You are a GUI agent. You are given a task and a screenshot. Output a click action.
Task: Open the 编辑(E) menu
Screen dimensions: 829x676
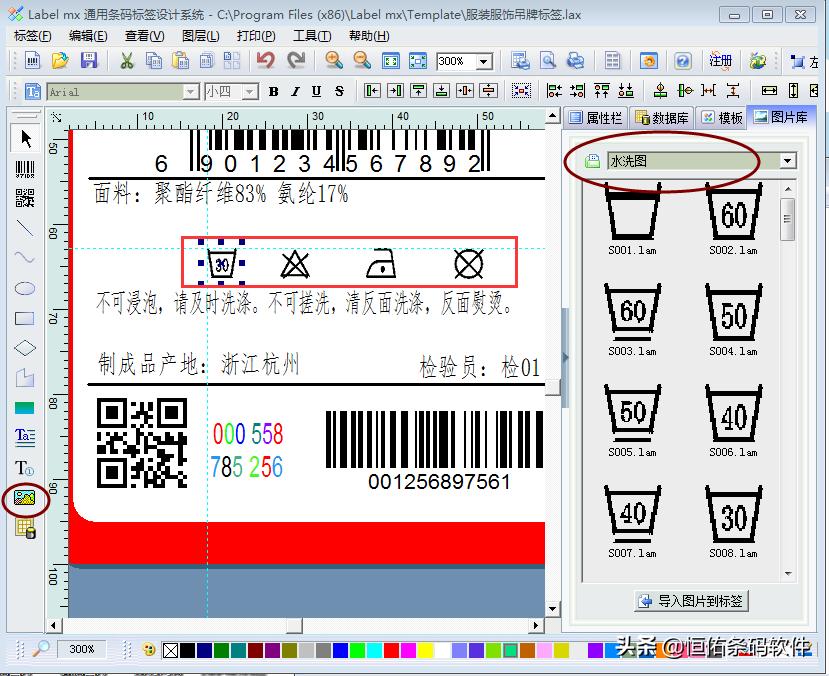click(88, 36)
